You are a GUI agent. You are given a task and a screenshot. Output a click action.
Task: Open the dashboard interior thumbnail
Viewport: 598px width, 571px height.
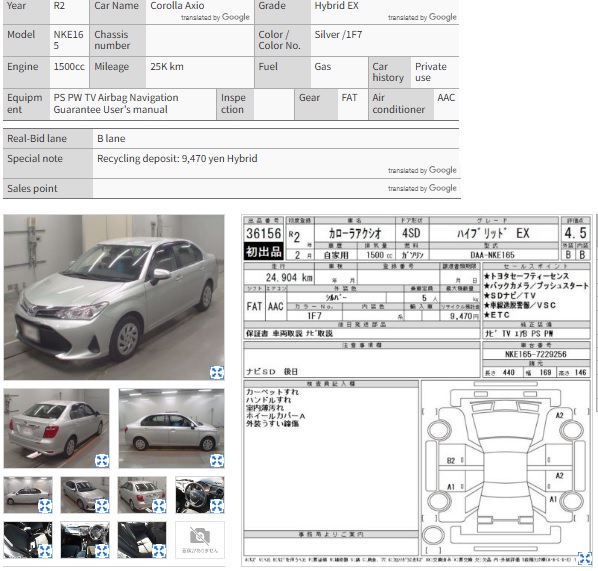[x=85, y=540]
